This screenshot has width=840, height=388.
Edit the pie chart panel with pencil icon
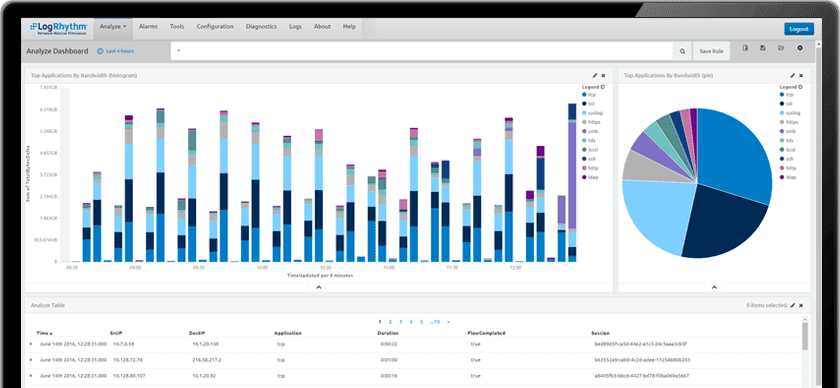tap(792, 76)
